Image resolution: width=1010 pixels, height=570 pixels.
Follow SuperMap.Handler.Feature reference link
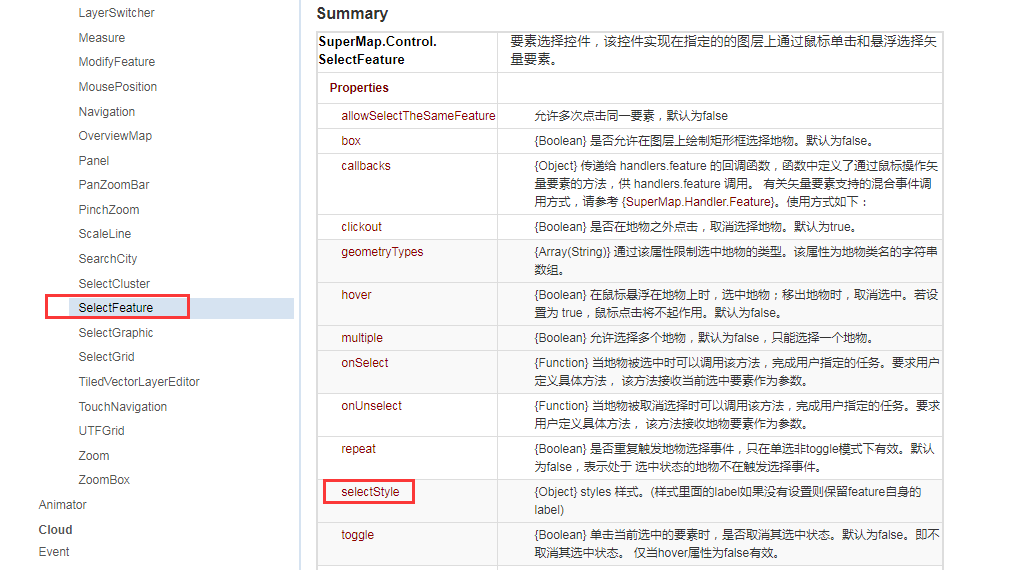click(699, 202)
